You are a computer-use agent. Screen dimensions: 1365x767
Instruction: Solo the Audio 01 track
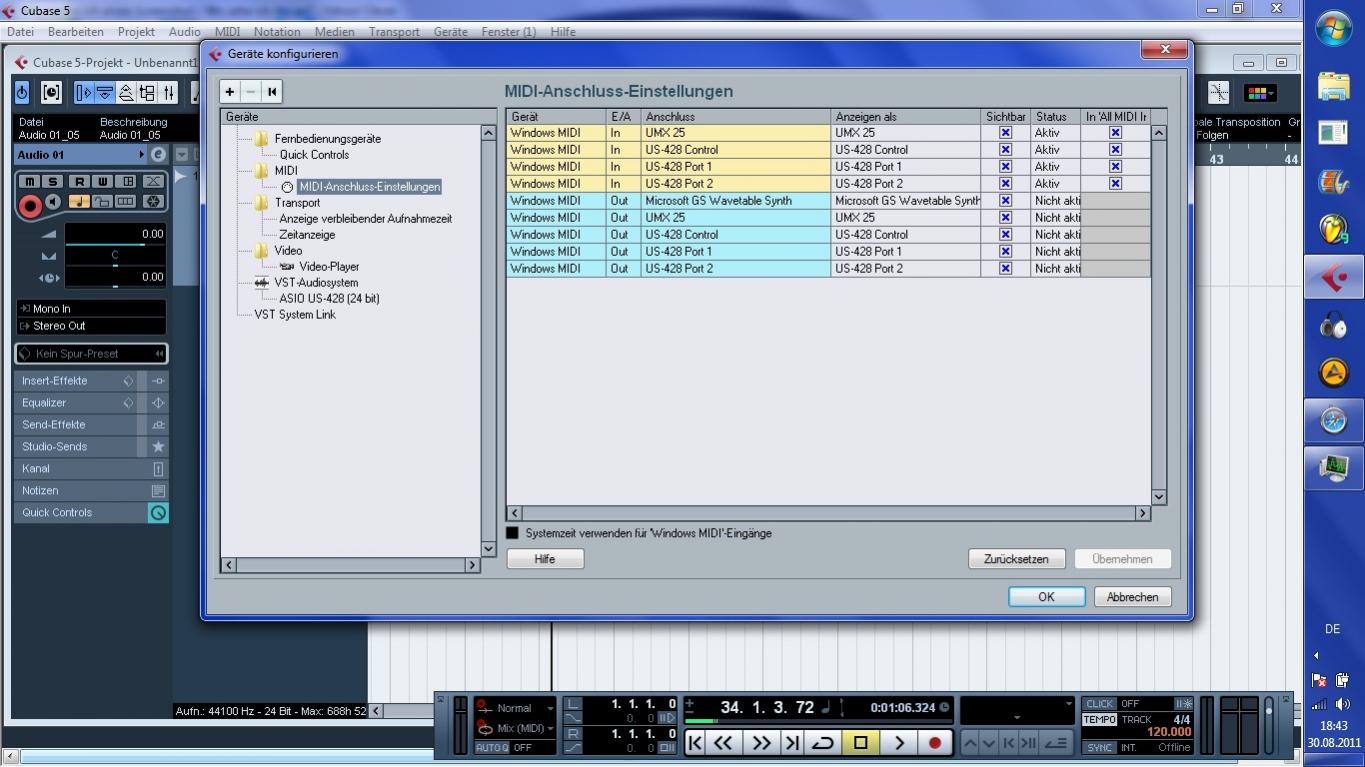point(53,181)
